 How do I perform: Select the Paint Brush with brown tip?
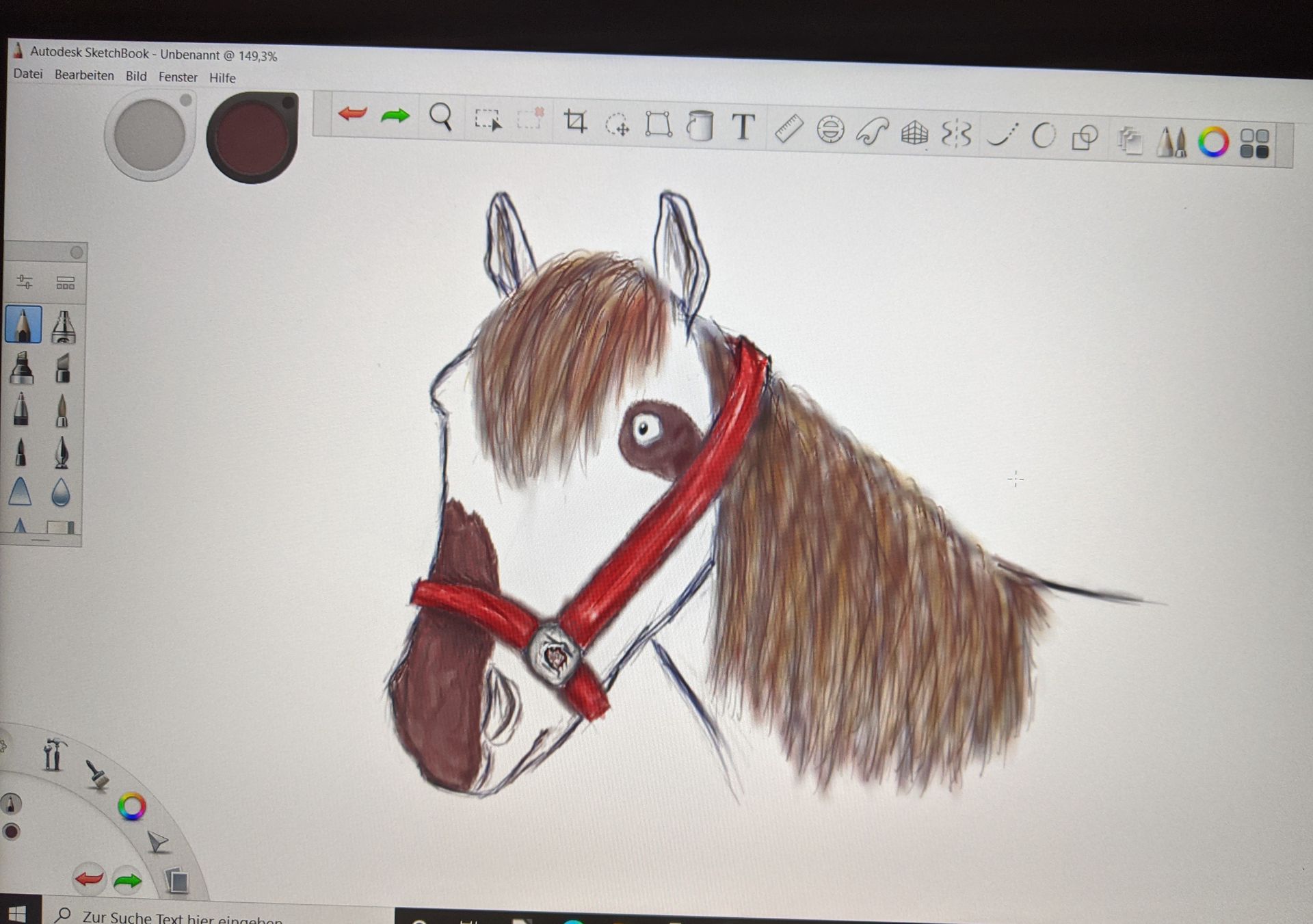click(x=62, y=410)
